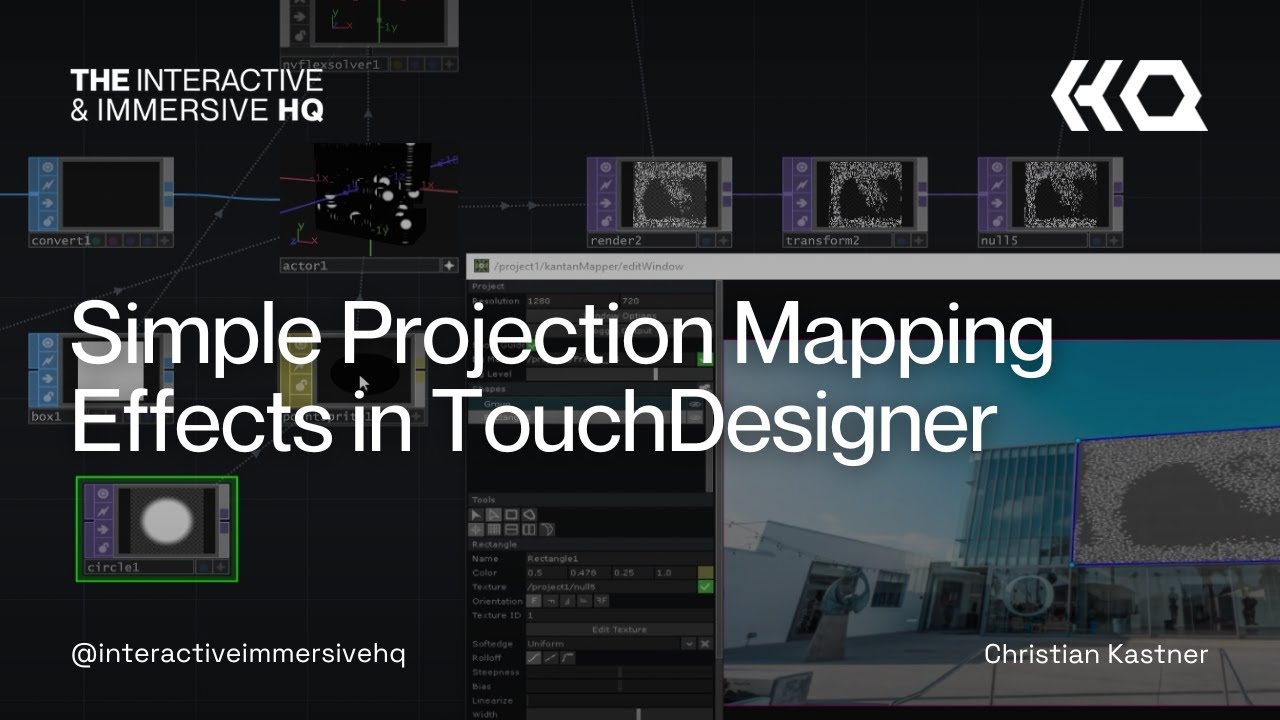The width and height of the screenshot is (1280, 720).
Task: Click the Linearize field
Action: click(620, 700)
